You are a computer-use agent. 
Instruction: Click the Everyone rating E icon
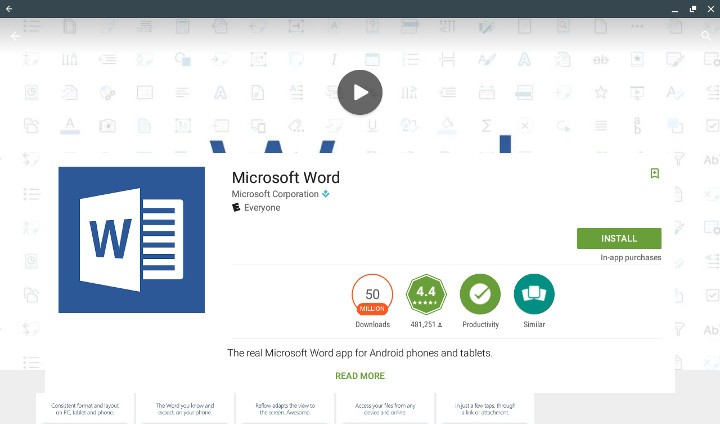click(236, 208)
